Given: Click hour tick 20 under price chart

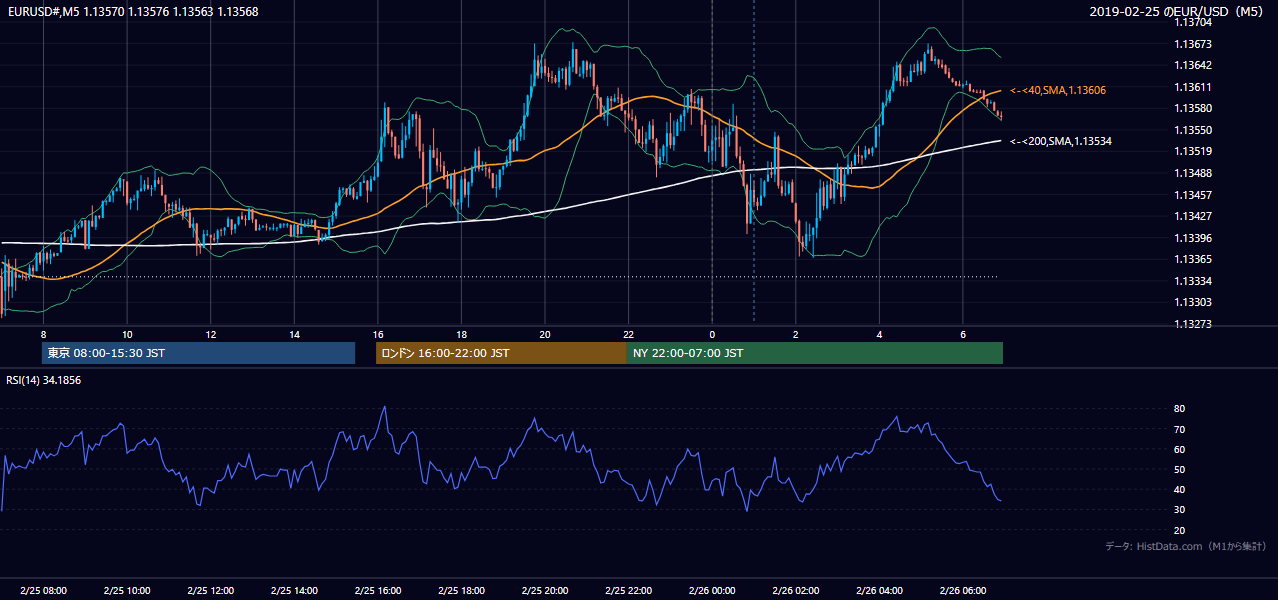Looking at the screenshot, I should click(545, 334).
